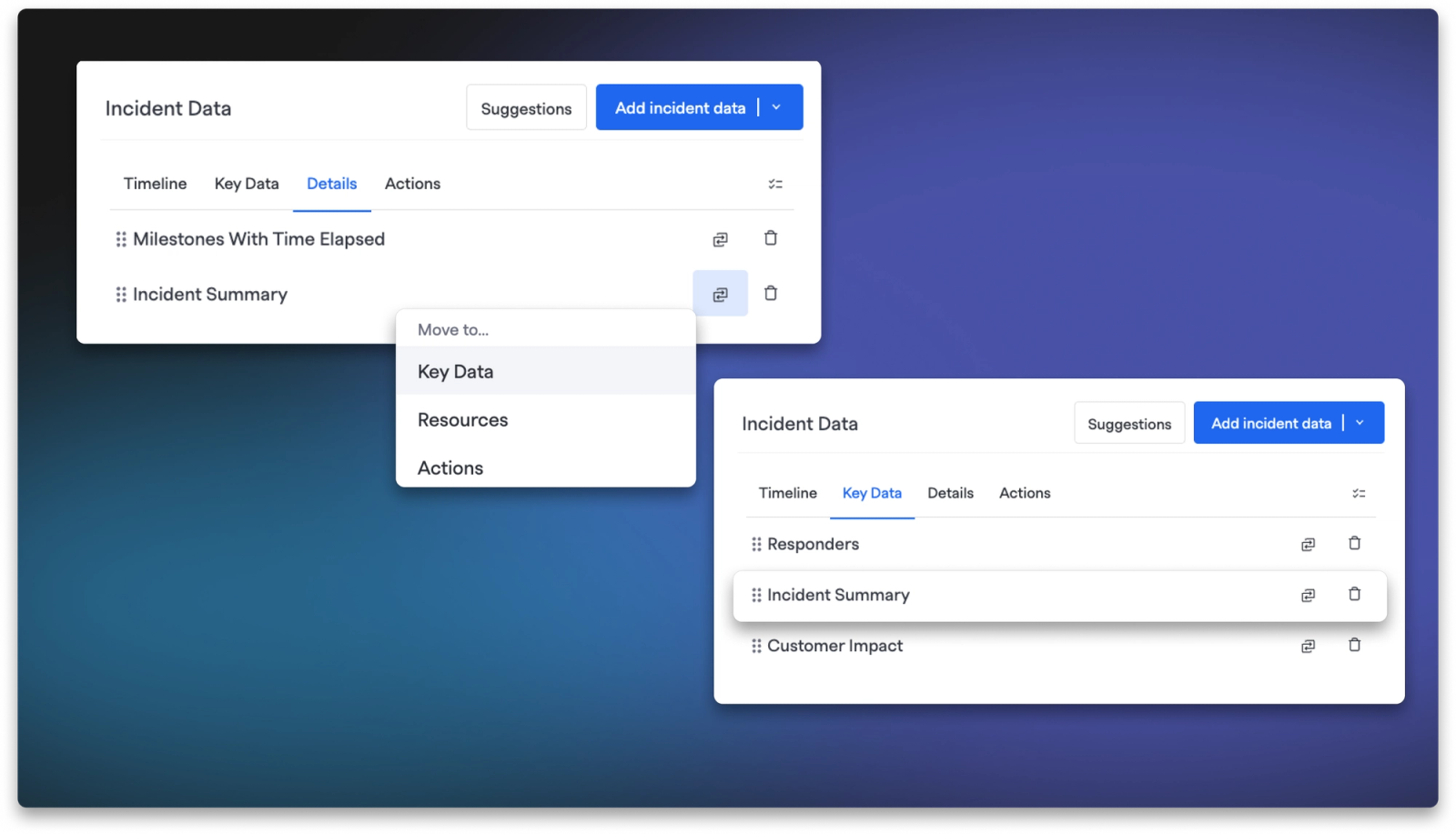Click drag handle of Milestones With Time Elapsed

click(121, 239)
